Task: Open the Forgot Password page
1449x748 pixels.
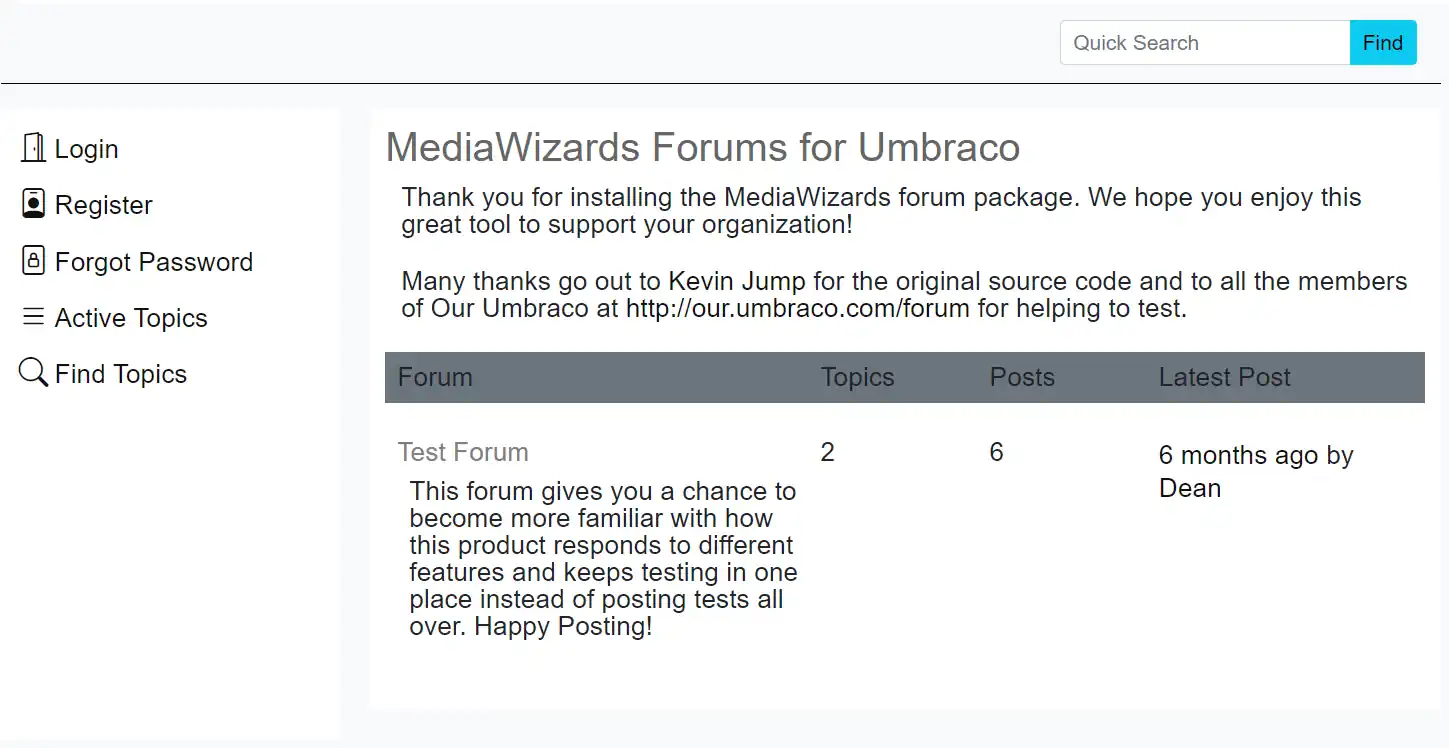Action: point(154,261)
